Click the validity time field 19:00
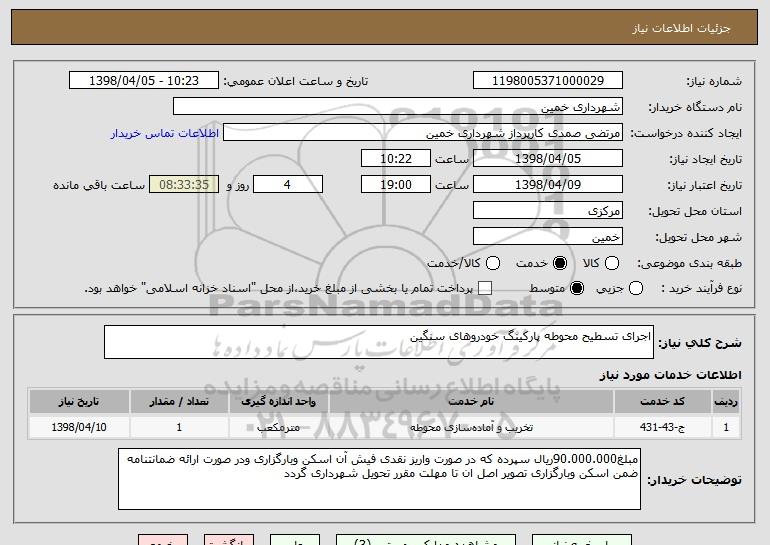 pos(396,185)
